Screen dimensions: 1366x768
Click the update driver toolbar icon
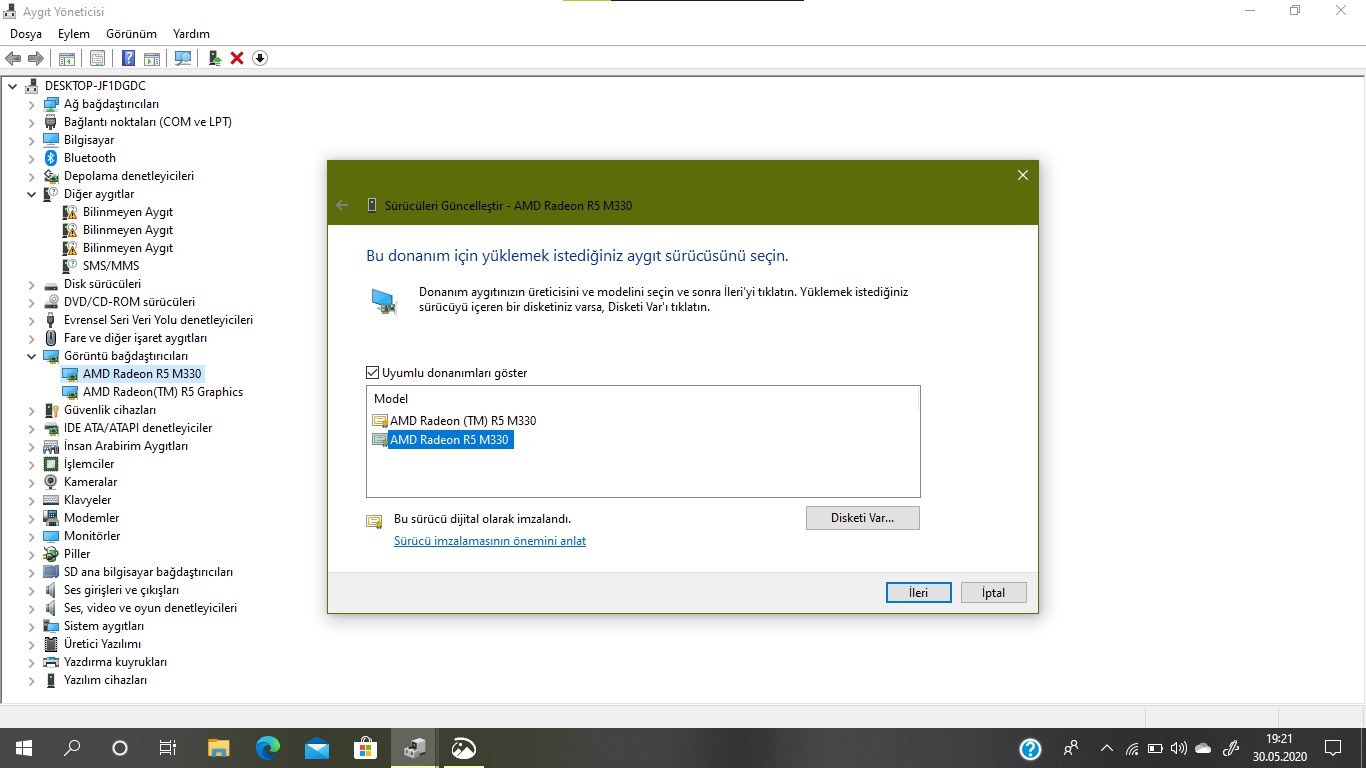click(215, 58)
